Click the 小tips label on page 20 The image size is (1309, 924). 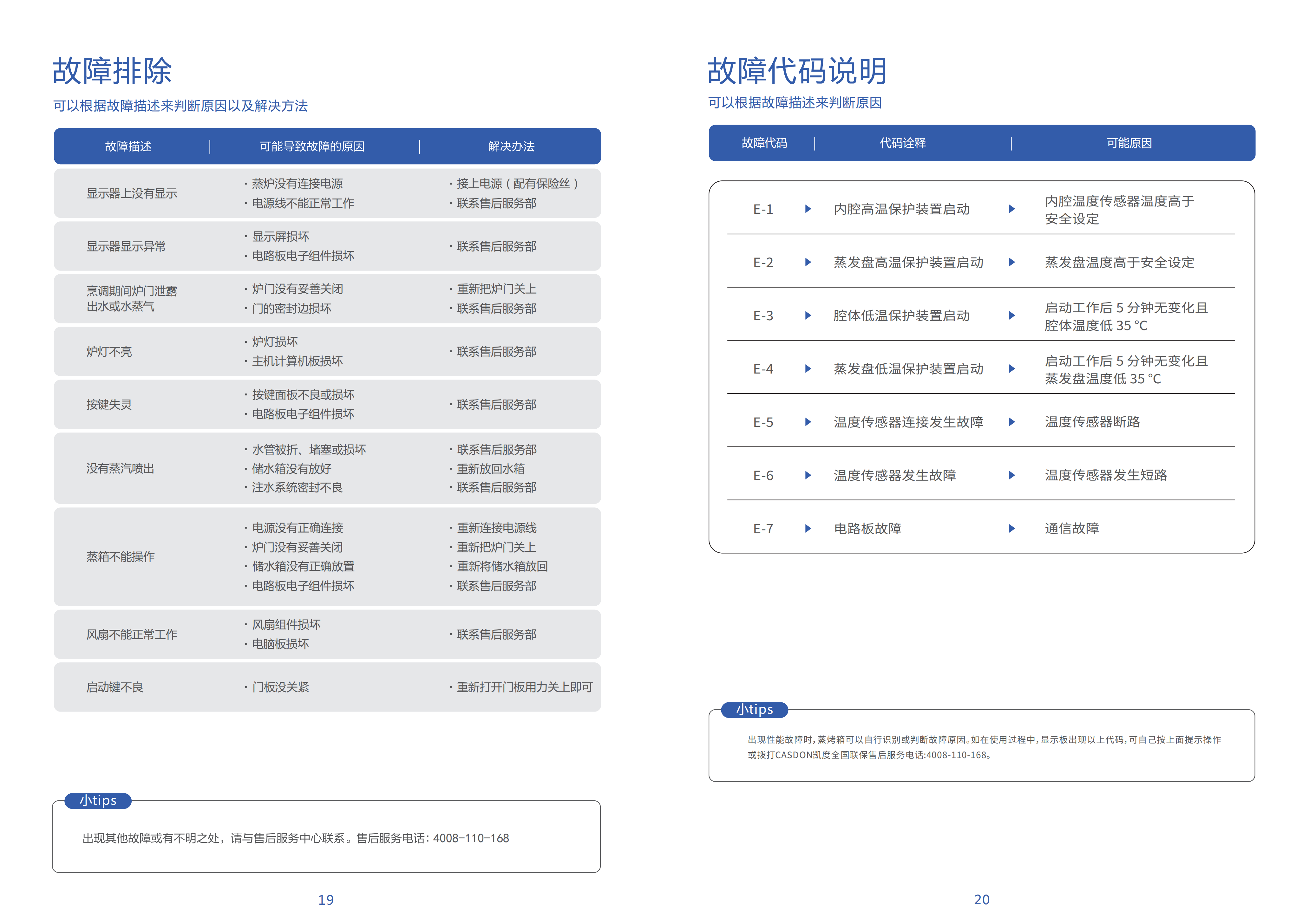(x=754, y=710)
